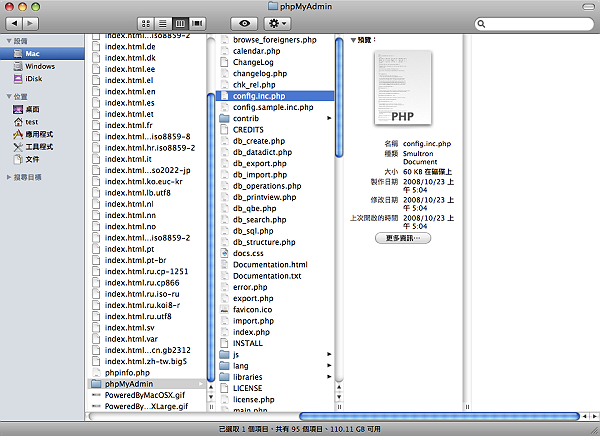
Task: Go forward with the toolbar forward arrow
Action: click(31, 24)
